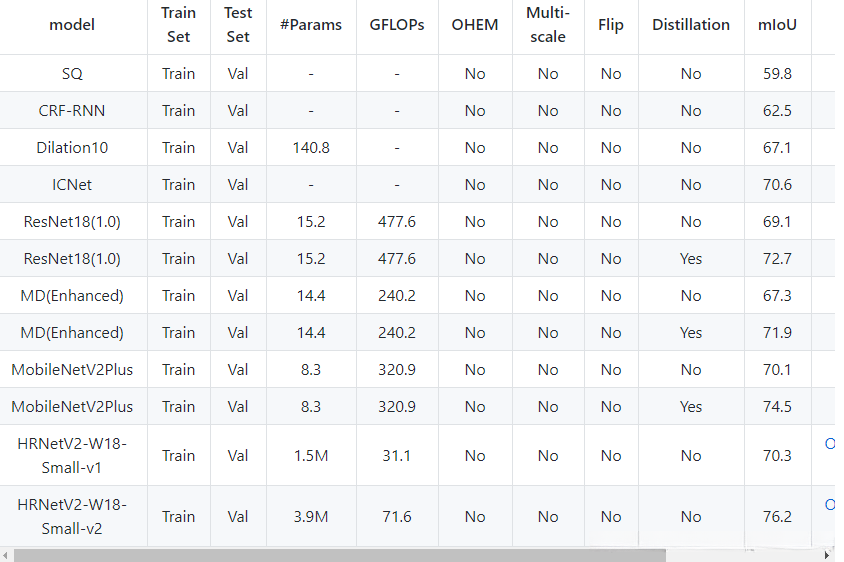Click the horizontal scrollbar right arrow
Screen dimensions: 844x562
(827, 555)
